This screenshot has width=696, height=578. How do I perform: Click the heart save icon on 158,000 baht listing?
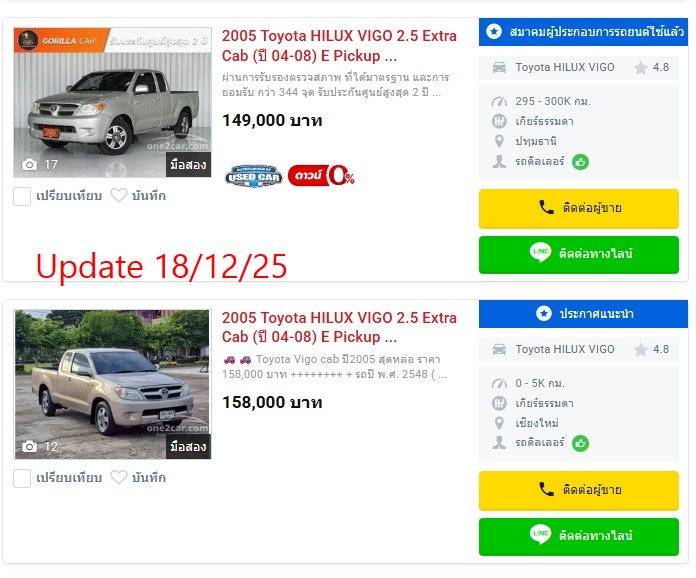click(x=119, y=478)
